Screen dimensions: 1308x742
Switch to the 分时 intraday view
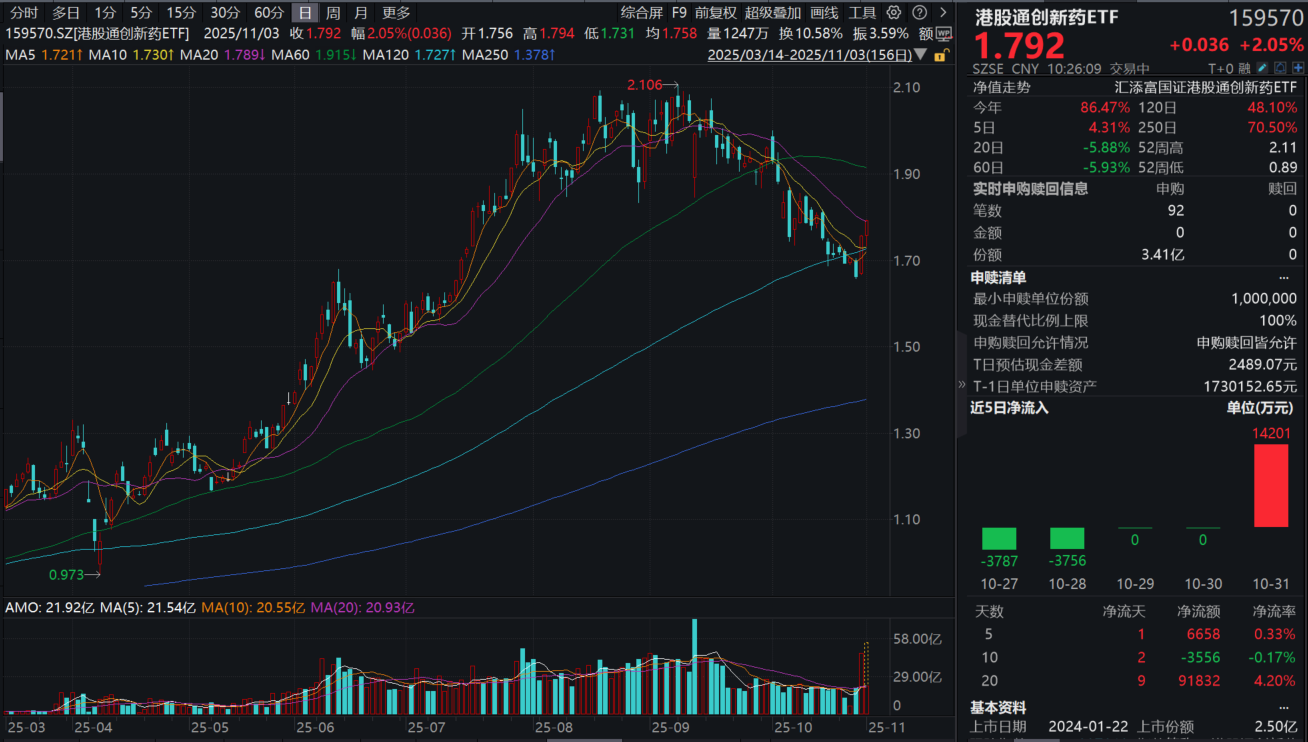point(22,13)
